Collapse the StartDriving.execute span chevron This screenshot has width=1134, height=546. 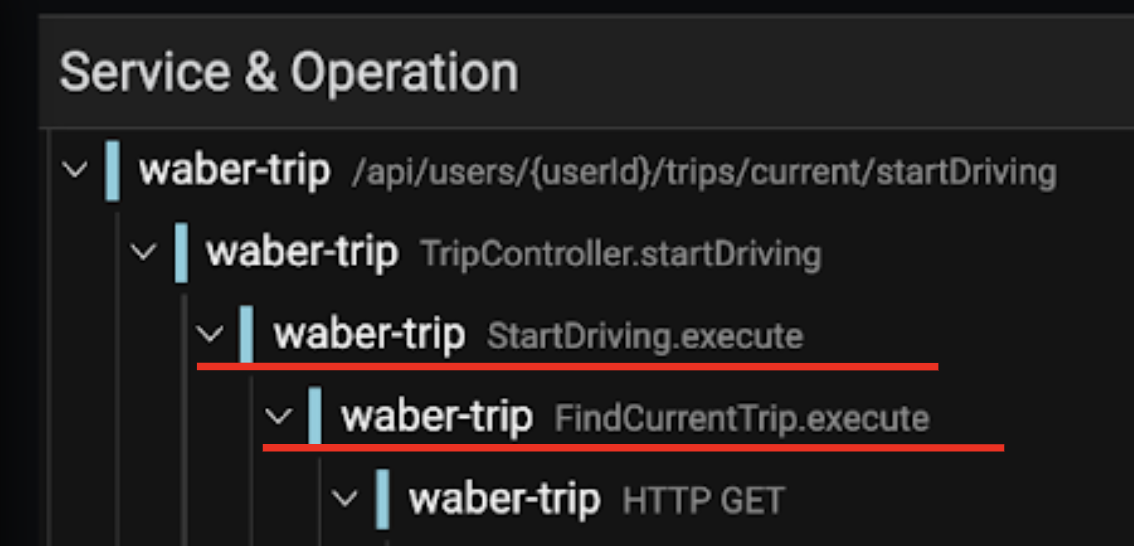[211, 333]
